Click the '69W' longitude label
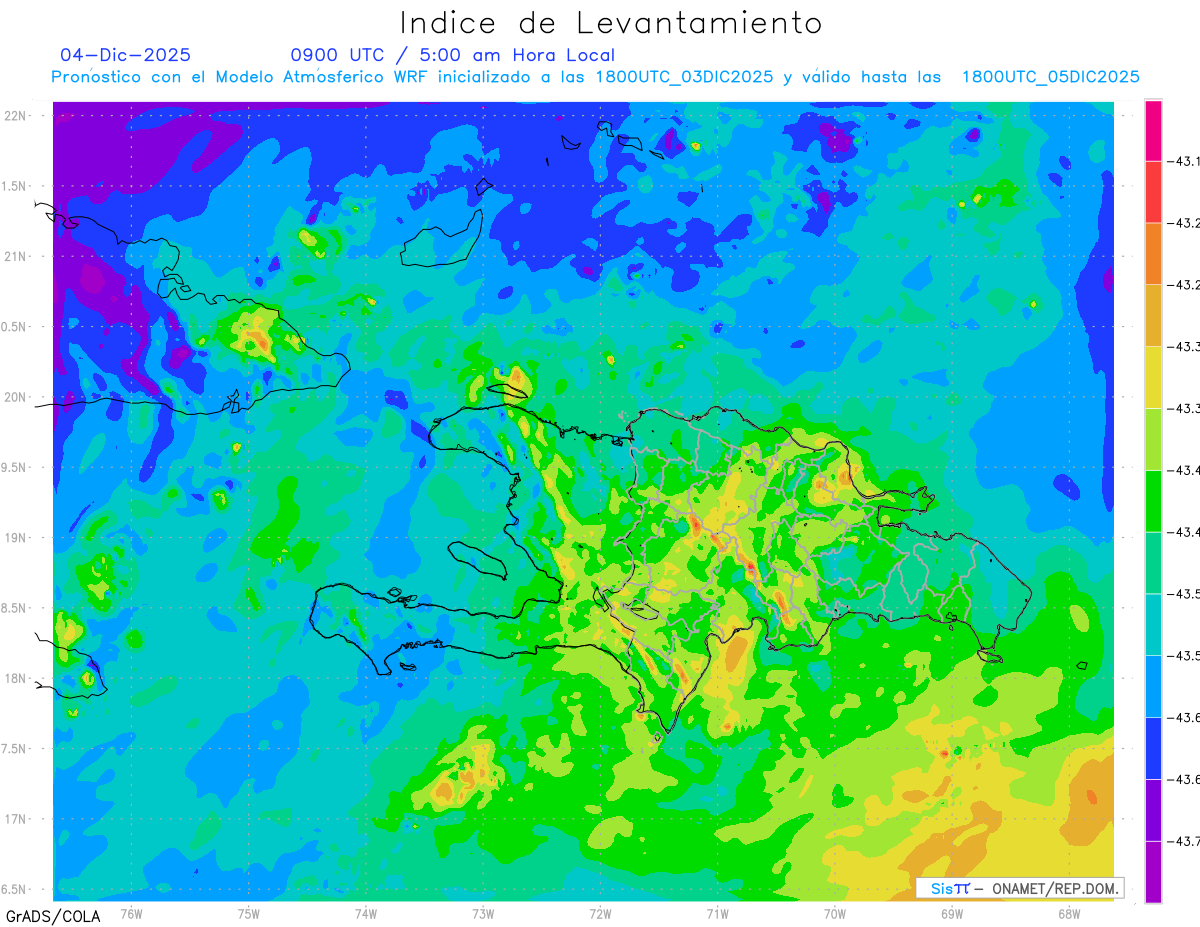This screenshot has width=1200, height=927. coord(952,913)
